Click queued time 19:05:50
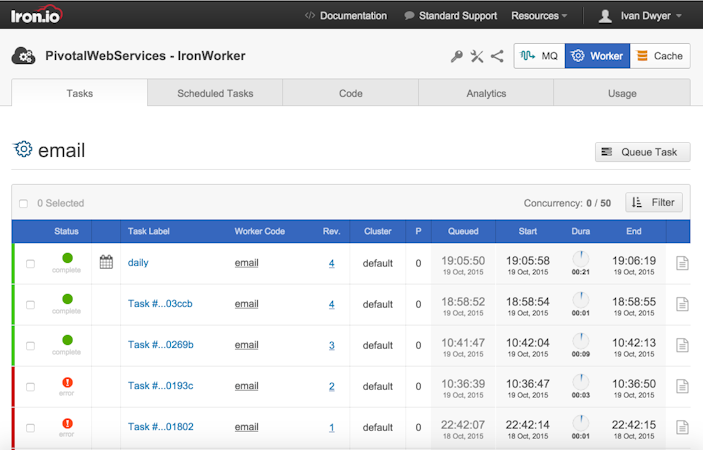 tap(463, 260)
